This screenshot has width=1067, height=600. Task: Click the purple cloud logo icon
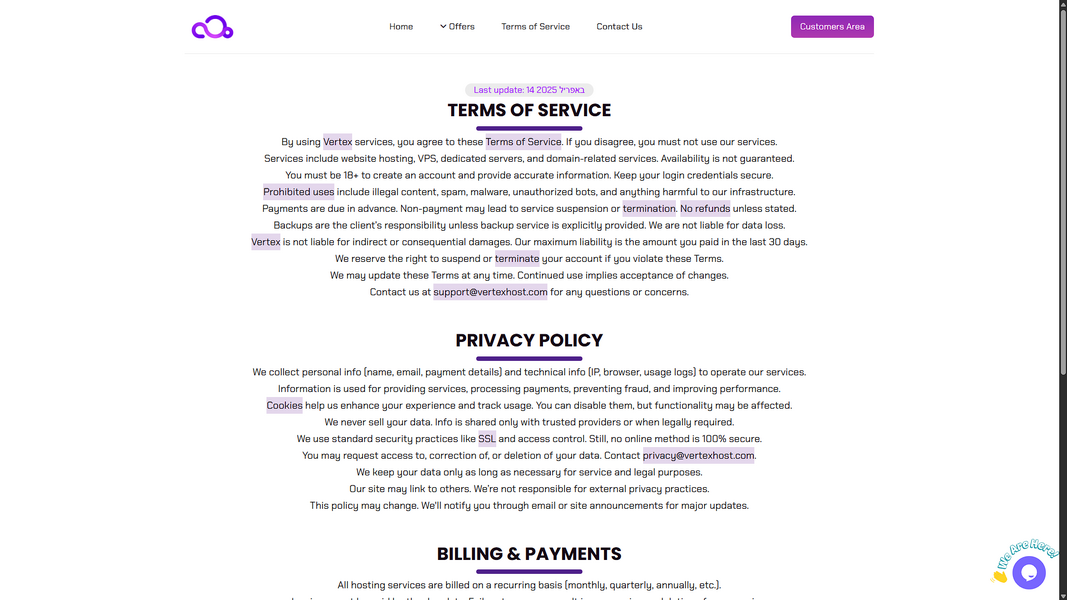pyautogui.click(x=212, y=27)
